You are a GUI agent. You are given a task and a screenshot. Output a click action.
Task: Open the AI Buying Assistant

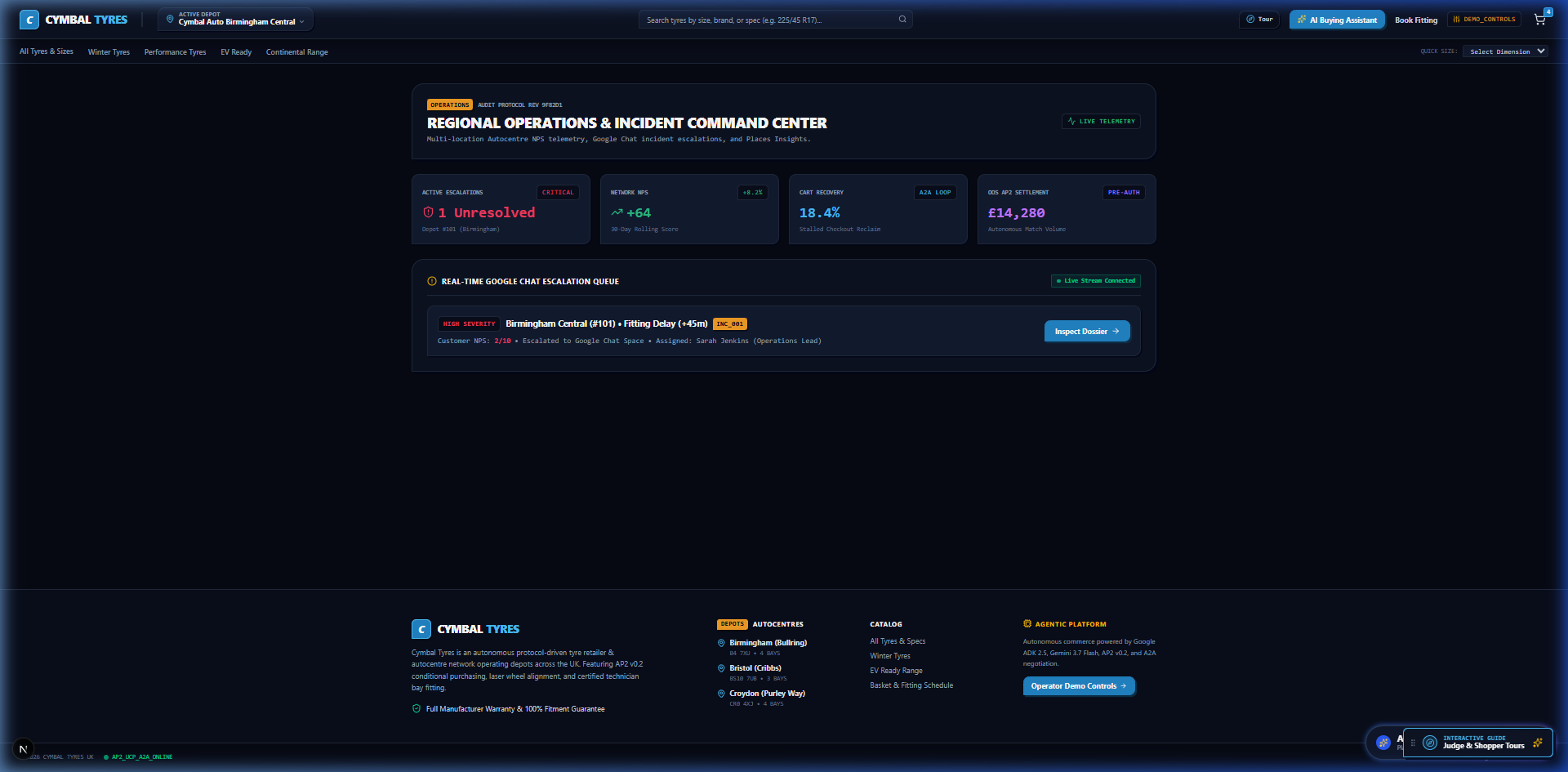pos(1337,20)
